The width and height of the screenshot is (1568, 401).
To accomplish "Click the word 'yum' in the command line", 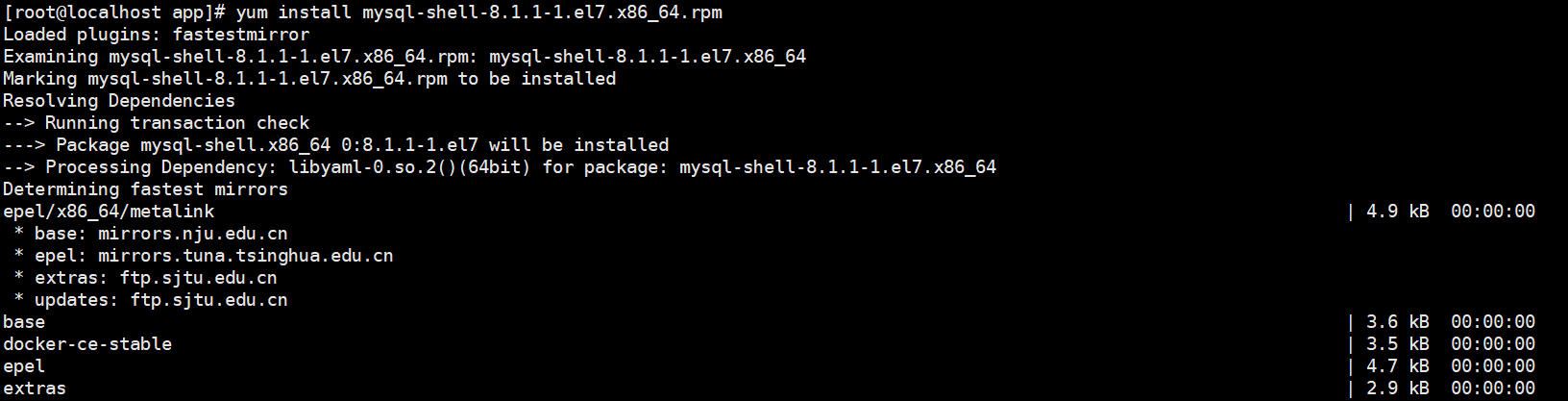I will click(x=251, y=13).
